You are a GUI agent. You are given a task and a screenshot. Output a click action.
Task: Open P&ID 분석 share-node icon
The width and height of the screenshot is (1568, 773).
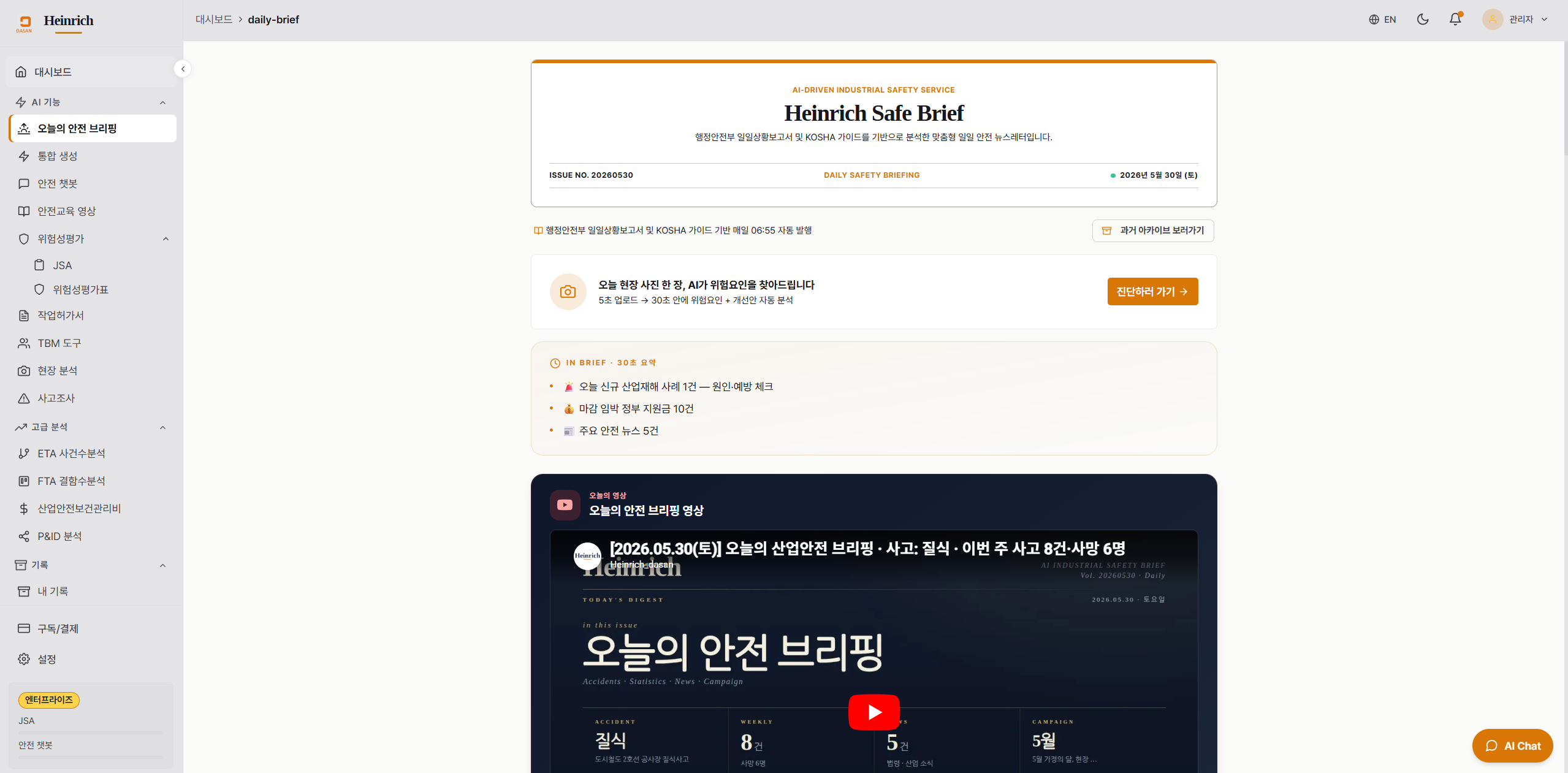24,536
